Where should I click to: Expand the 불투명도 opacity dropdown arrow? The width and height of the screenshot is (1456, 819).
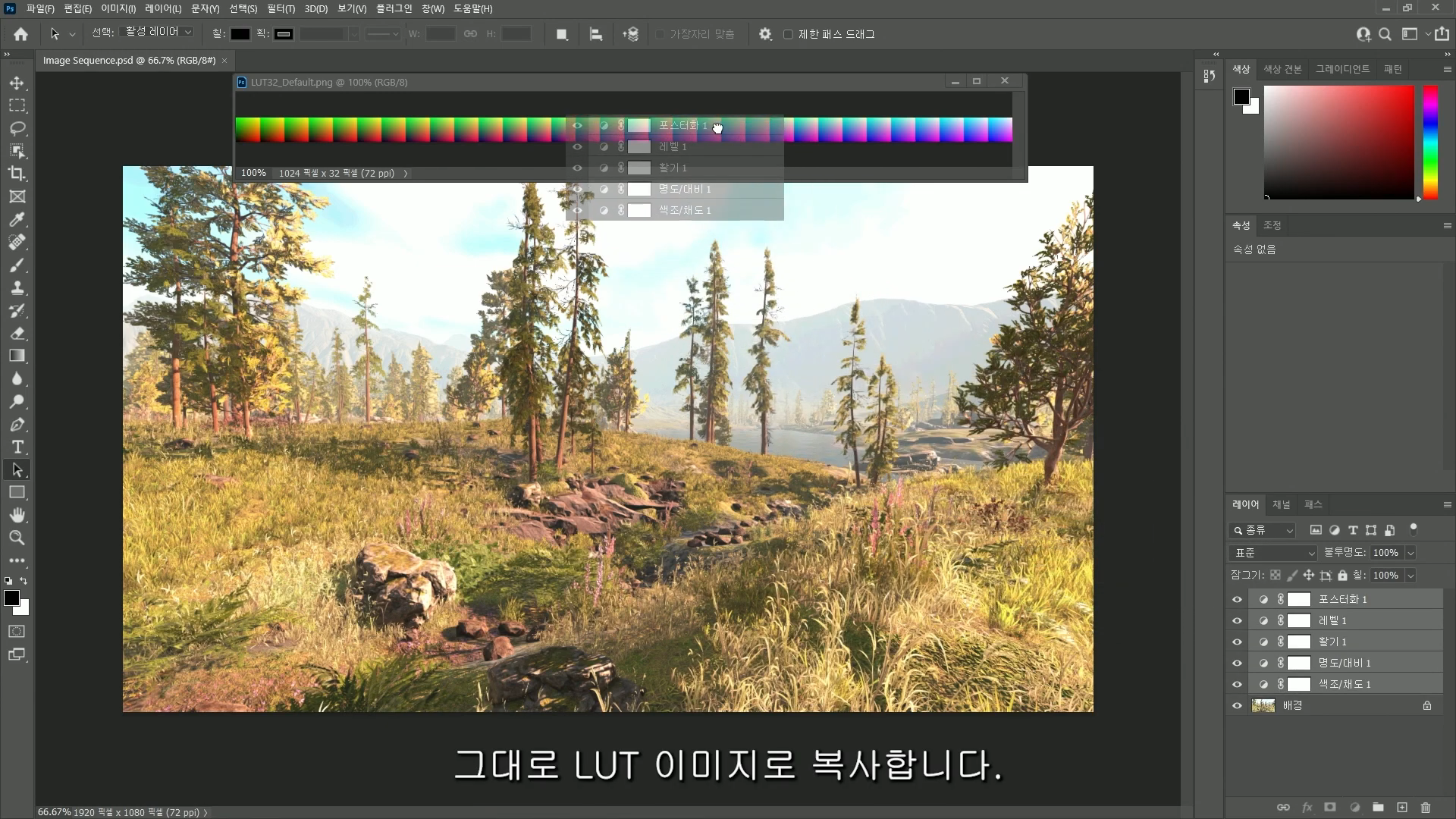(x=1410, y=553)
